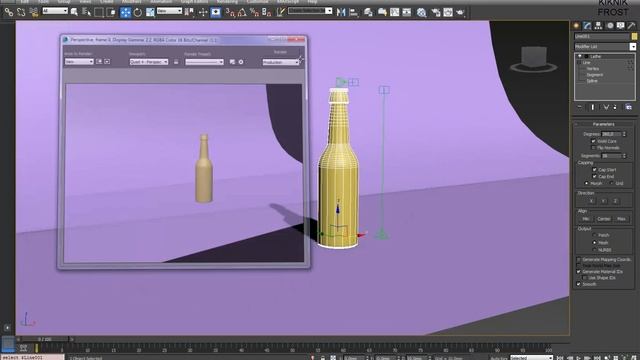Click Bind to Space Warp icon

[33, 12]
